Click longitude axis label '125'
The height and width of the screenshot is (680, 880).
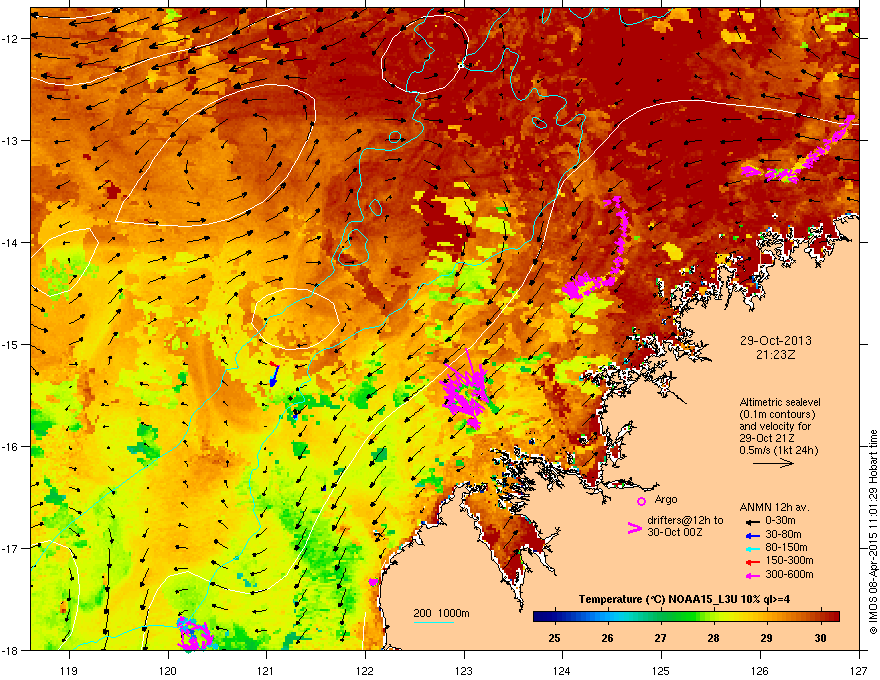[661, 670]
